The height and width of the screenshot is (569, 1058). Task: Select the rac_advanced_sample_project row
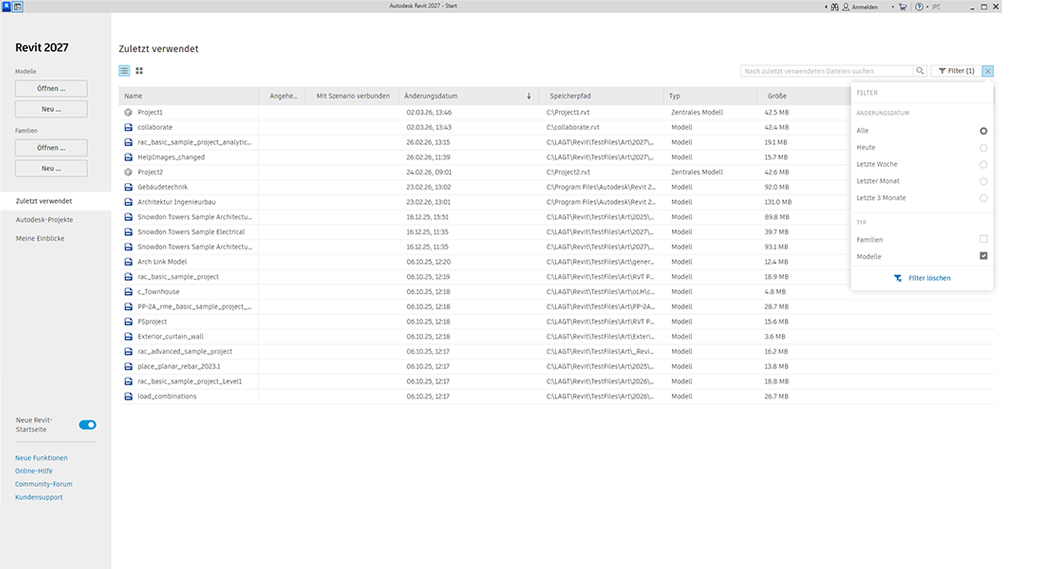pos(557,352)
